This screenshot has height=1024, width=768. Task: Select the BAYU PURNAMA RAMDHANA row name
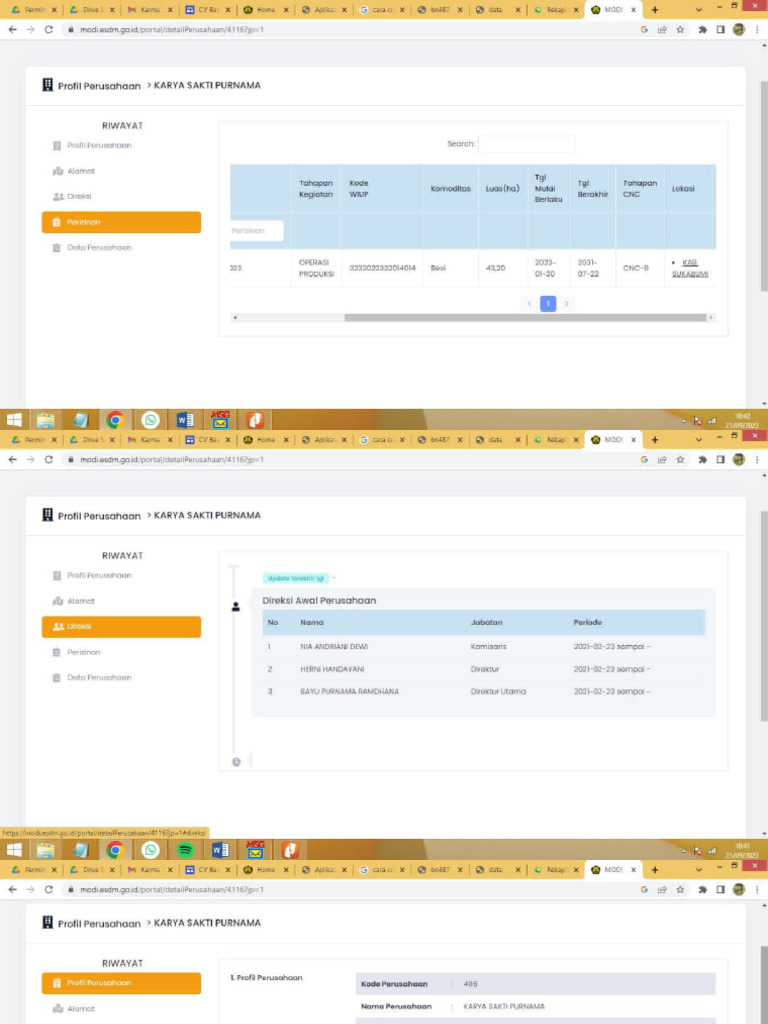[x=349, y=691]
